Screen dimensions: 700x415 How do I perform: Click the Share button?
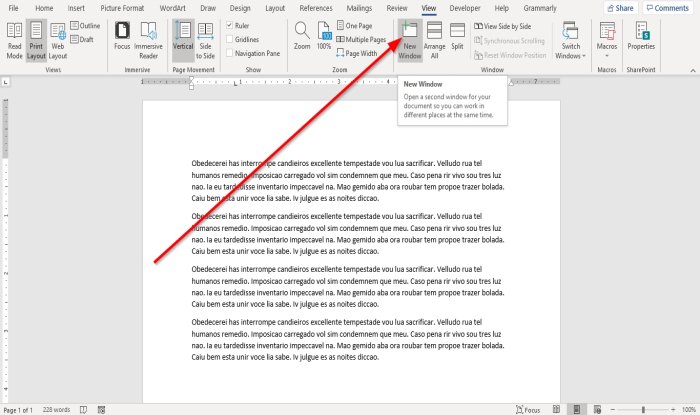[621, 8]
